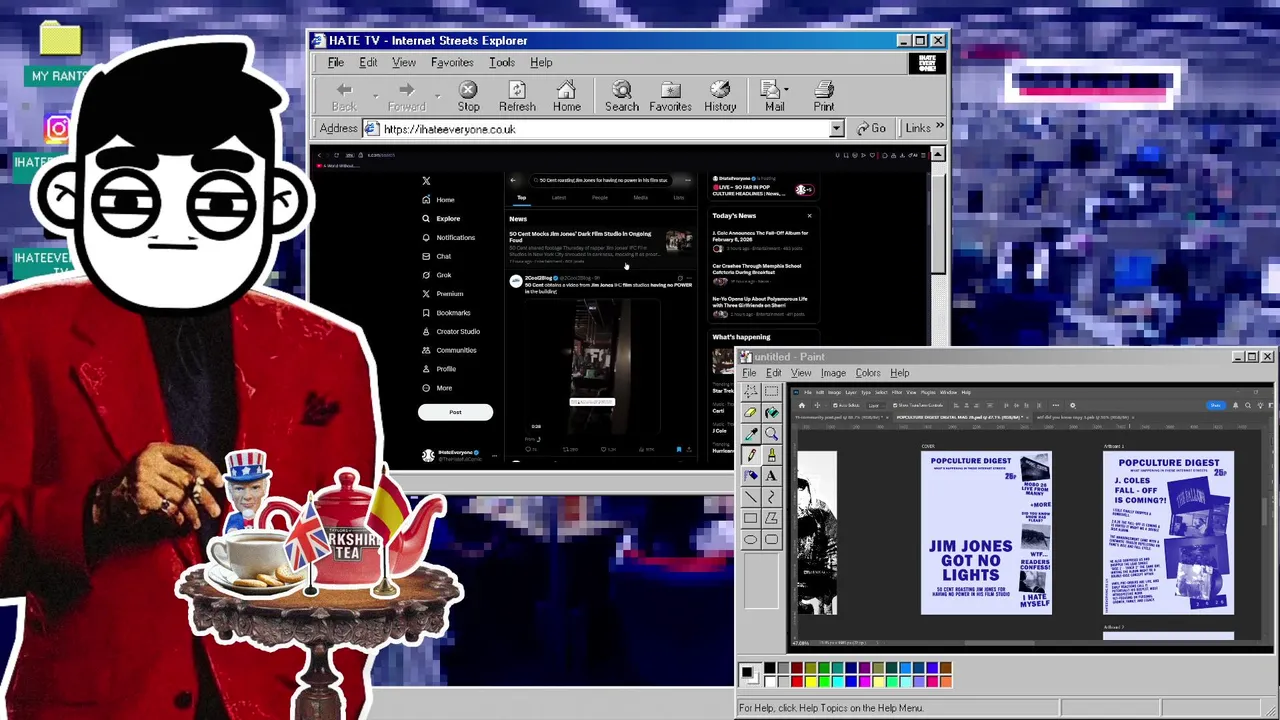Toggle bookmark on the 2Cool2Blog post
This screenshot has height=720, width=1280.
click(678, 449)
